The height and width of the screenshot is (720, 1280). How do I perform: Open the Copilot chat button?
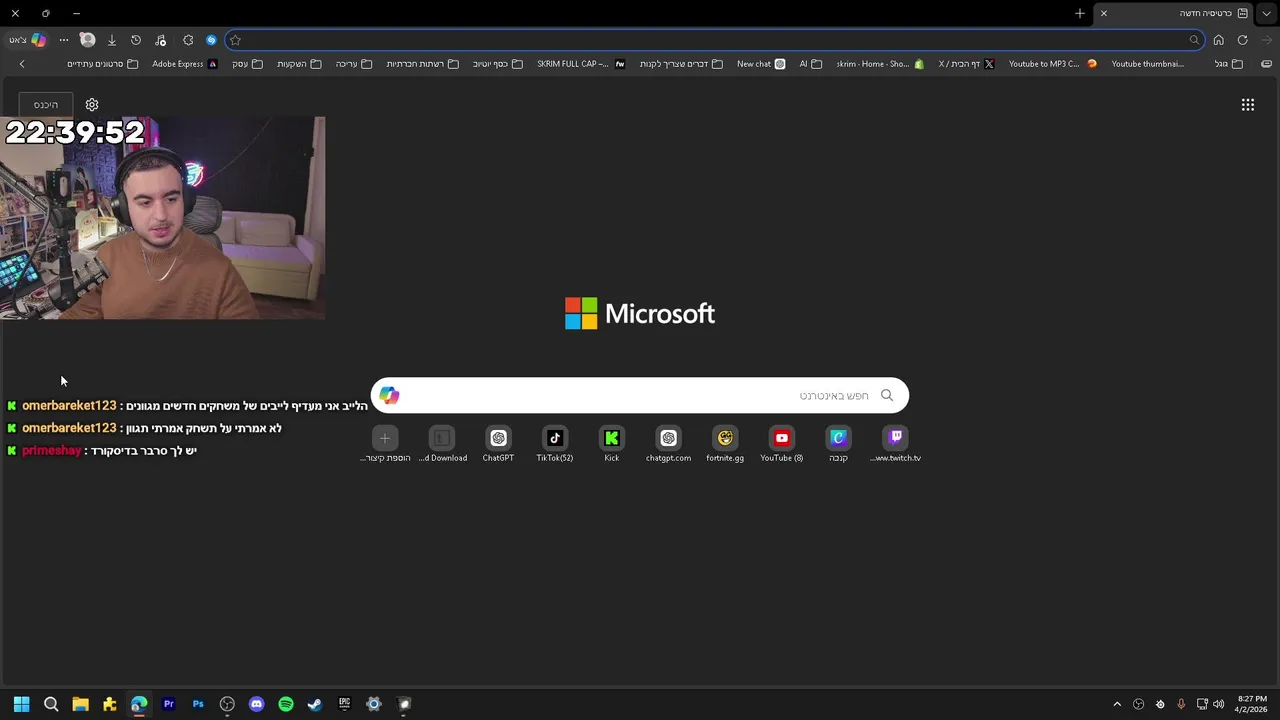28,40
